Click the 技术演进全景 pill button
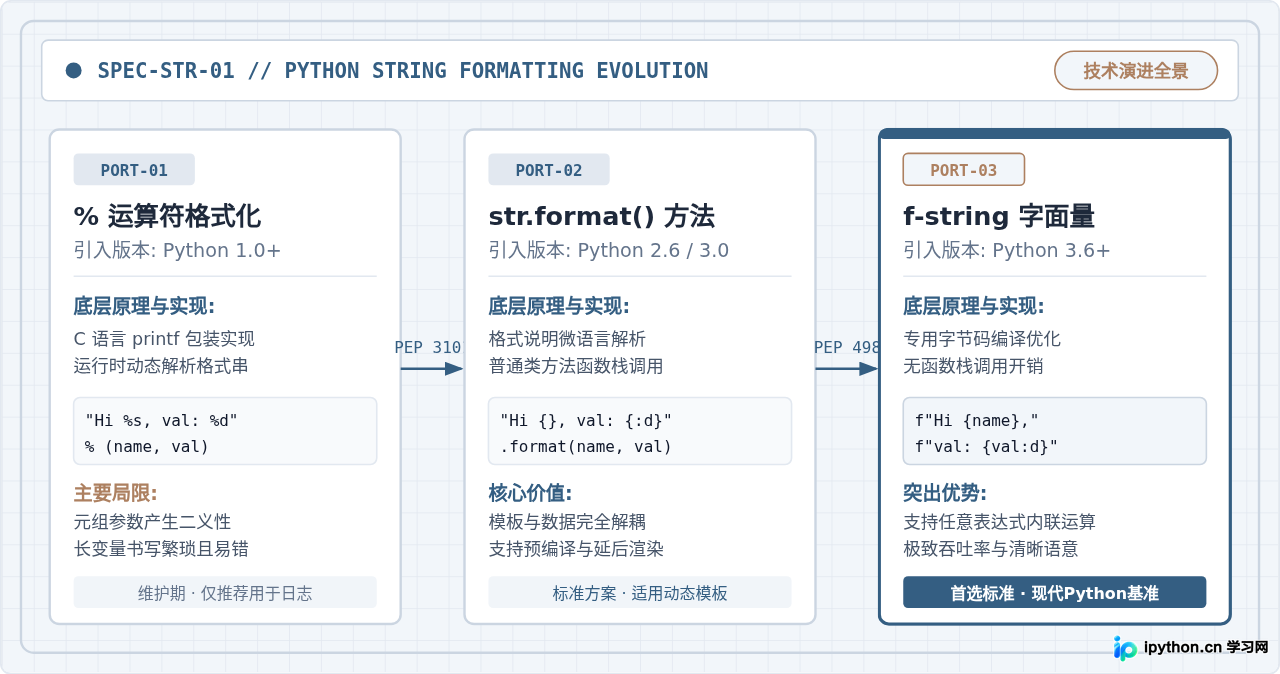The width and height of the screenshot is (1280, 674). [x=1136, y=71]
